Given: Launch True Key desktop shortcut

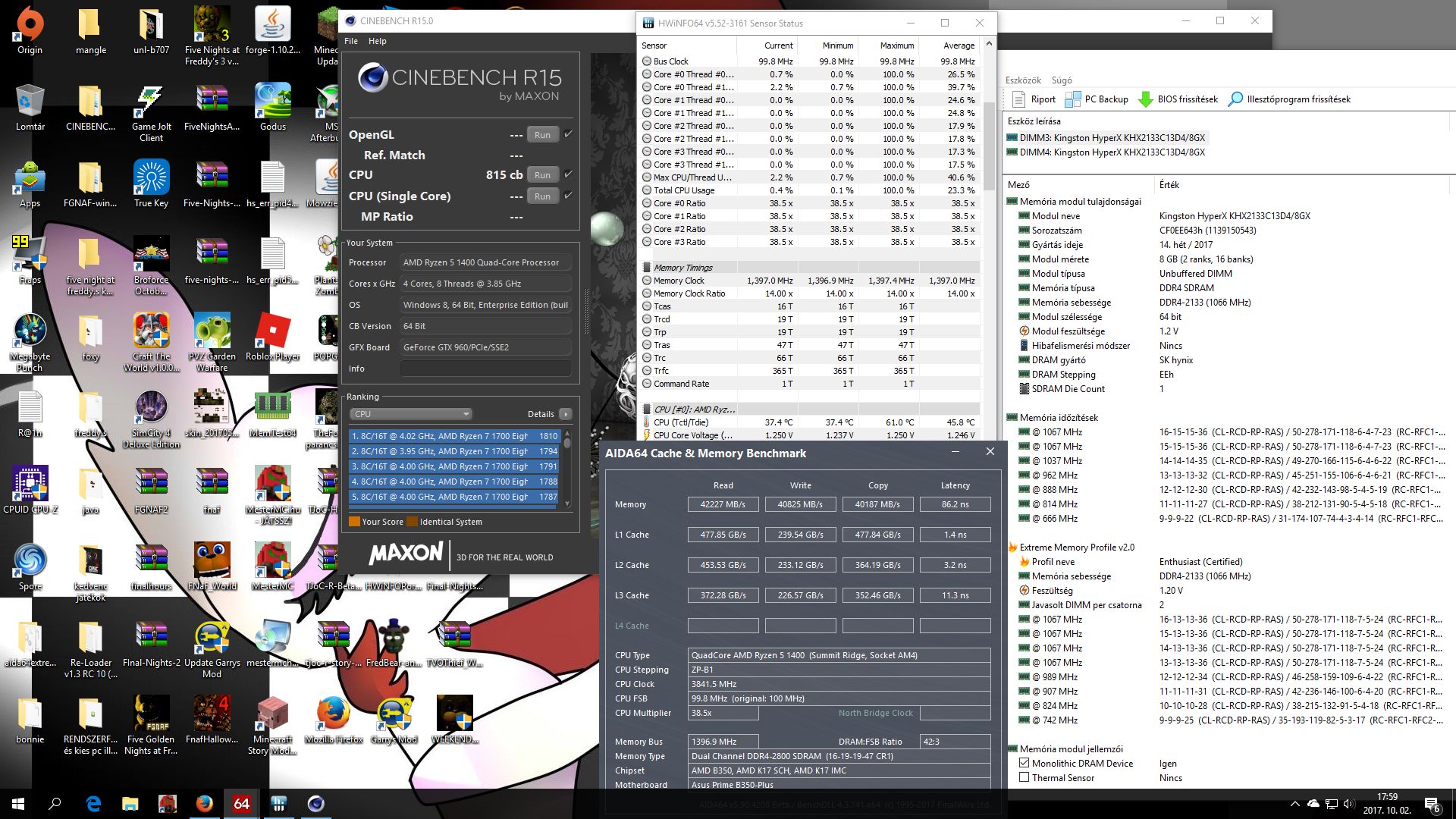Looking at the screenshot, I should point(151,184).
